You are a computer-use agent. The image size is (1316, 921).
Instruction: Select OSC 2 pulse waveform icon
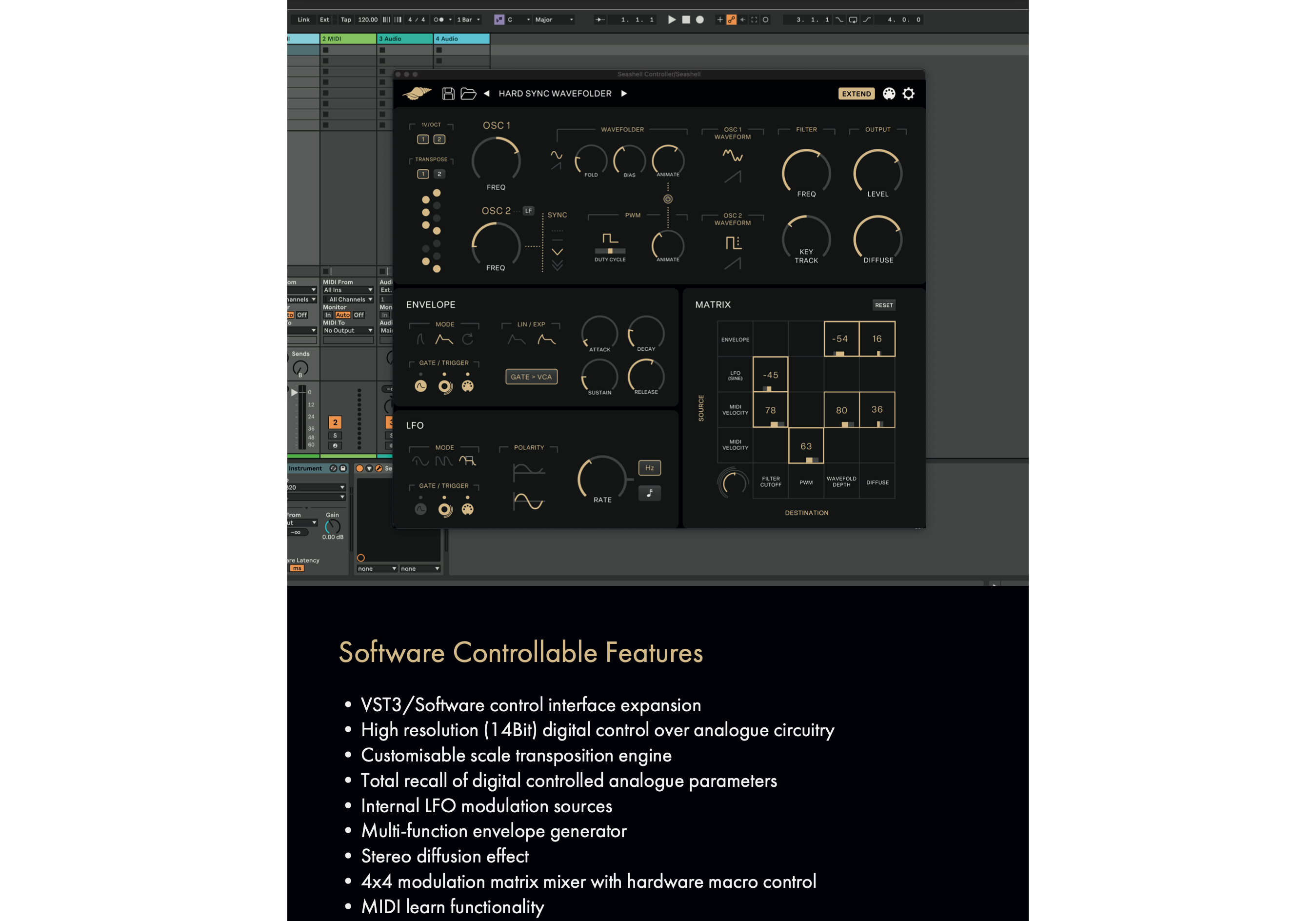[x=733, y=243]
